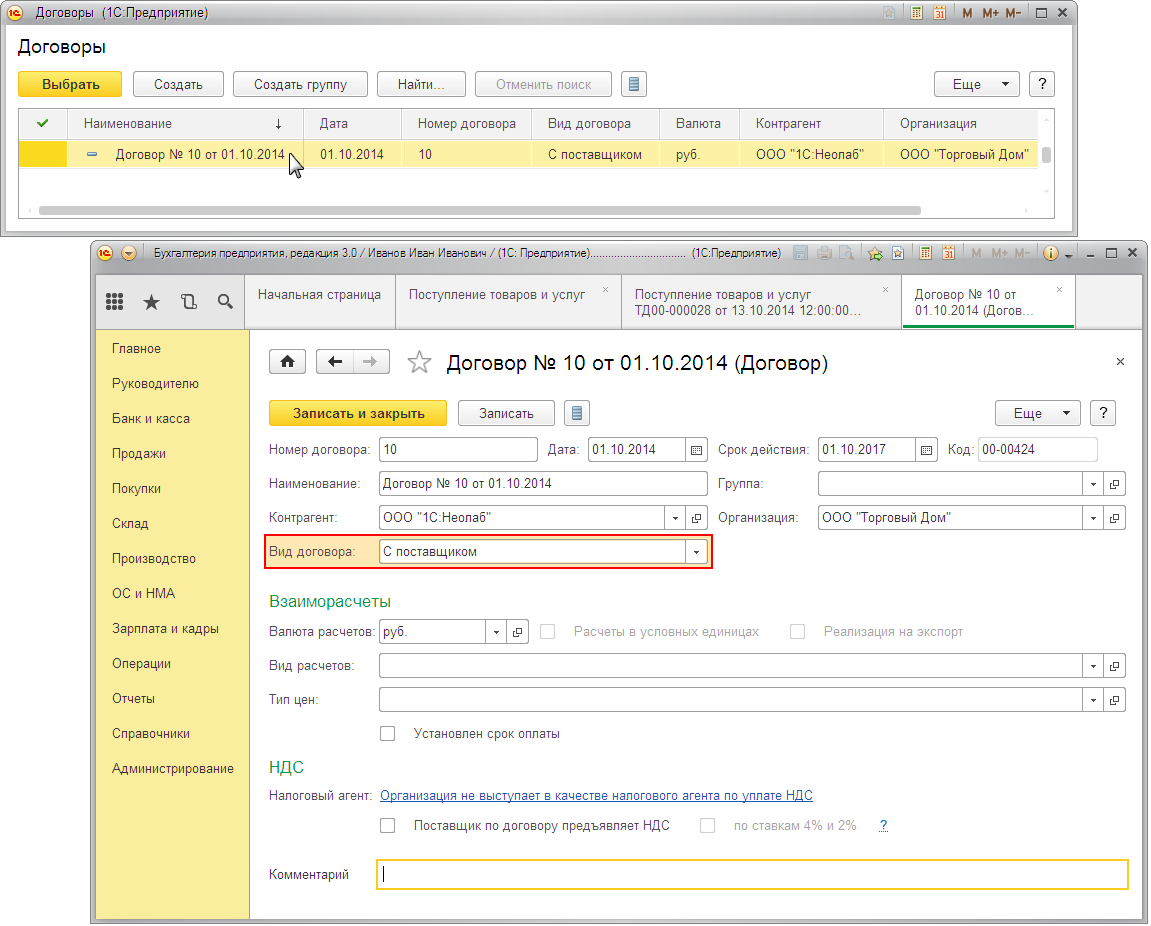Expand the Вид договора dropdown
The width and height of the screenshot is (1151, 926).
[x=697, y=551]
